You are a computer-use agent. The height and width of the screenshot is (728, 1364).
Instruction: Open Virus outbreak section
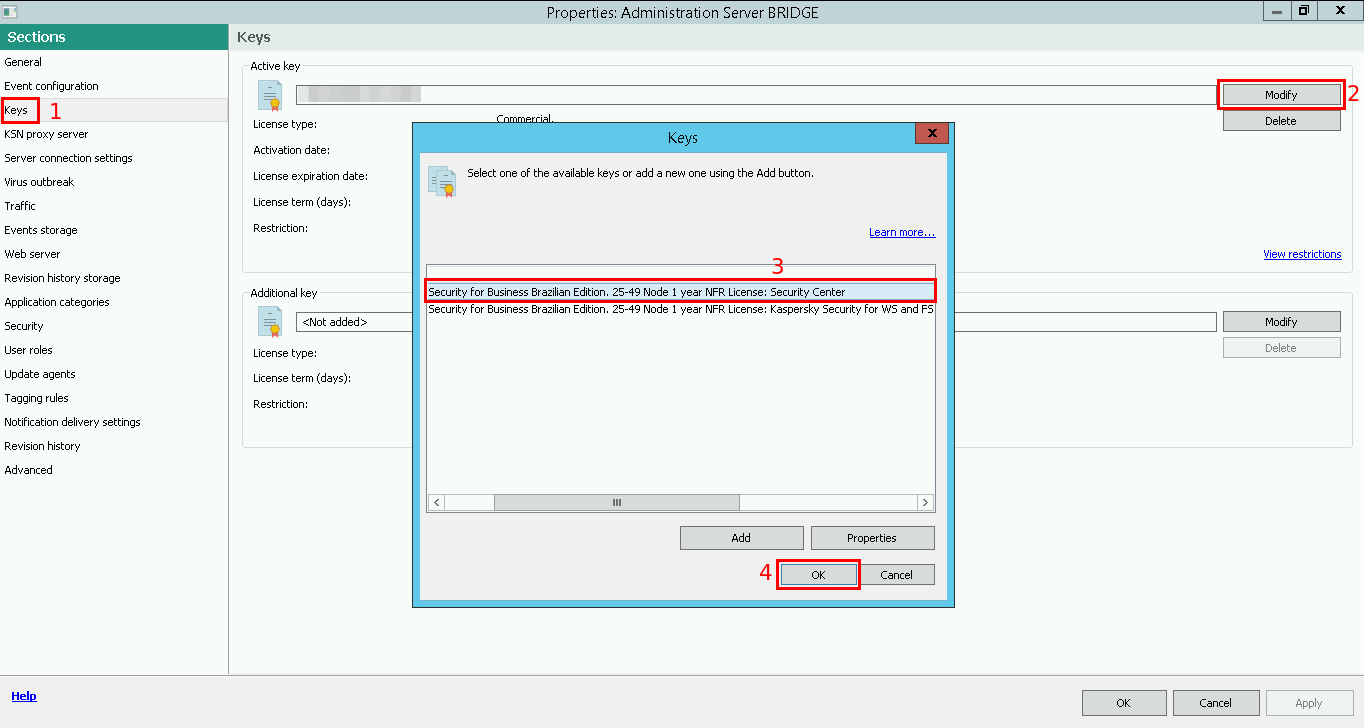tap(39, 182)
